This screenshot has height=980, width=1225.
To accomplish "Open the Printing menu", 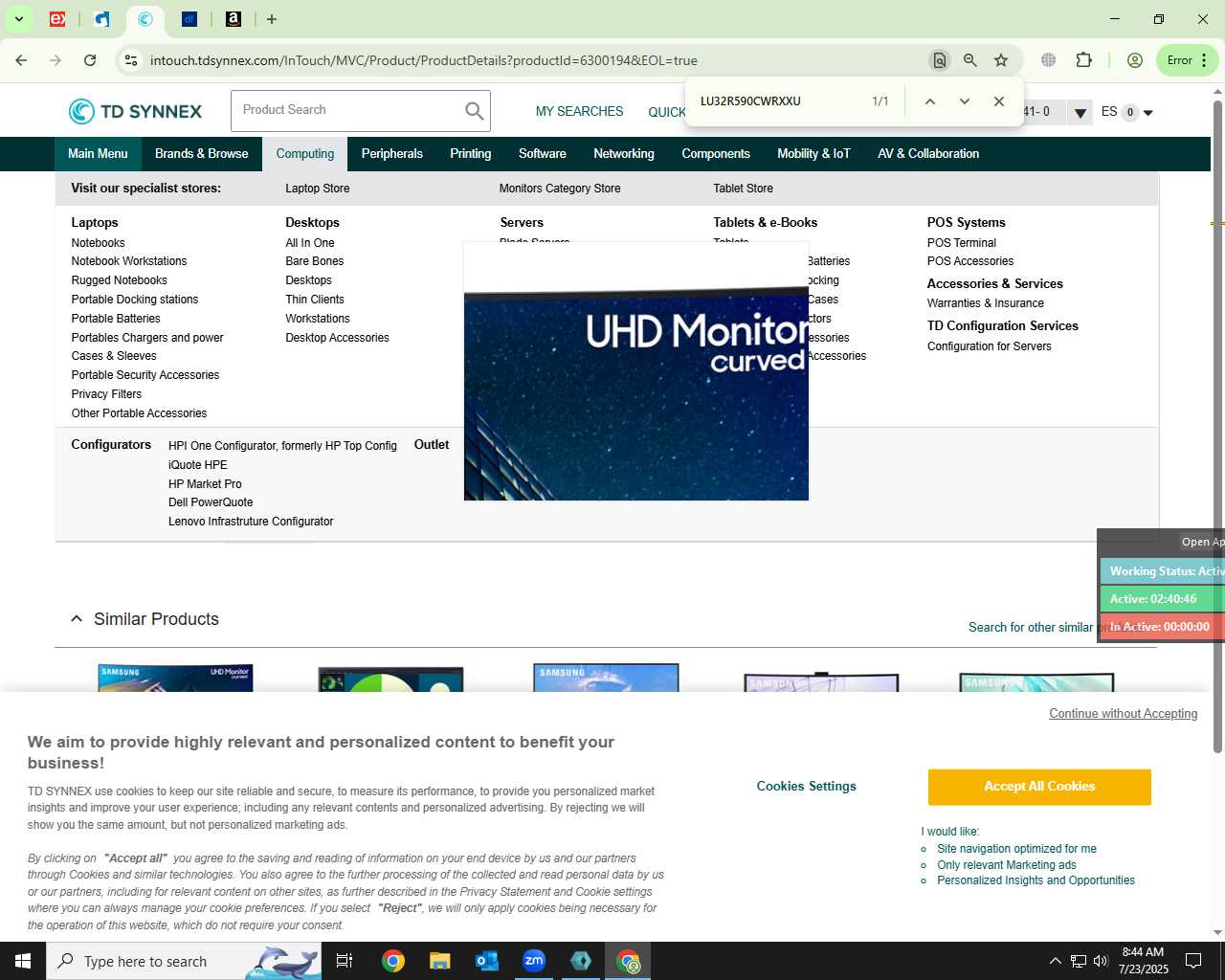I will pos(470,154).
